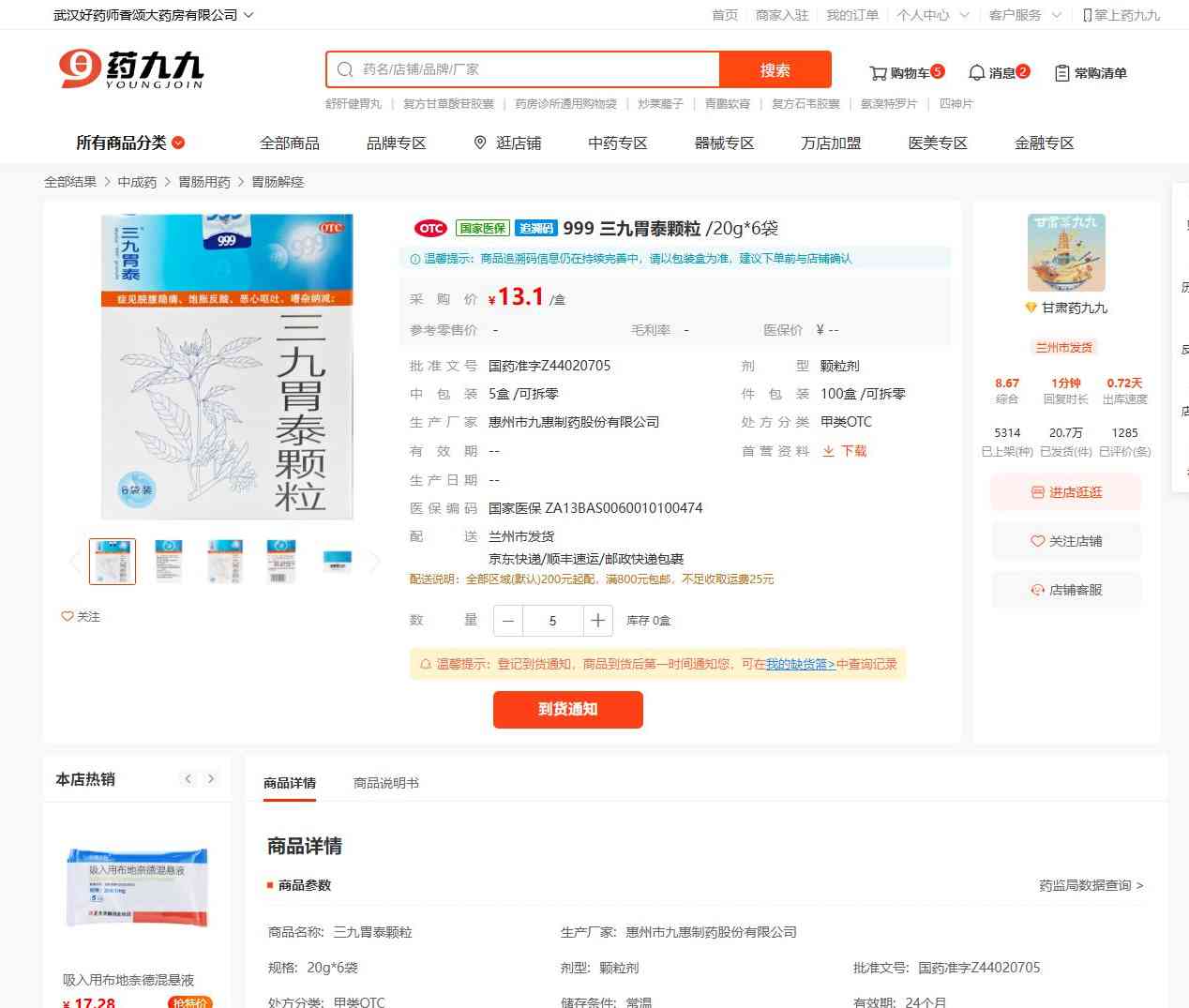Click the download icon for first-sale documents
This screenshot has height=1008, width=1189.
[829, 451]
